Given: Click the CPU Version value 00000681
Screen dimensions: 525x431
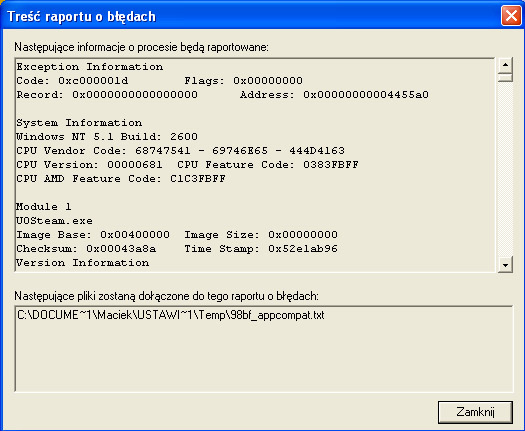Looking at the screenshot, I should pos(135,165).
